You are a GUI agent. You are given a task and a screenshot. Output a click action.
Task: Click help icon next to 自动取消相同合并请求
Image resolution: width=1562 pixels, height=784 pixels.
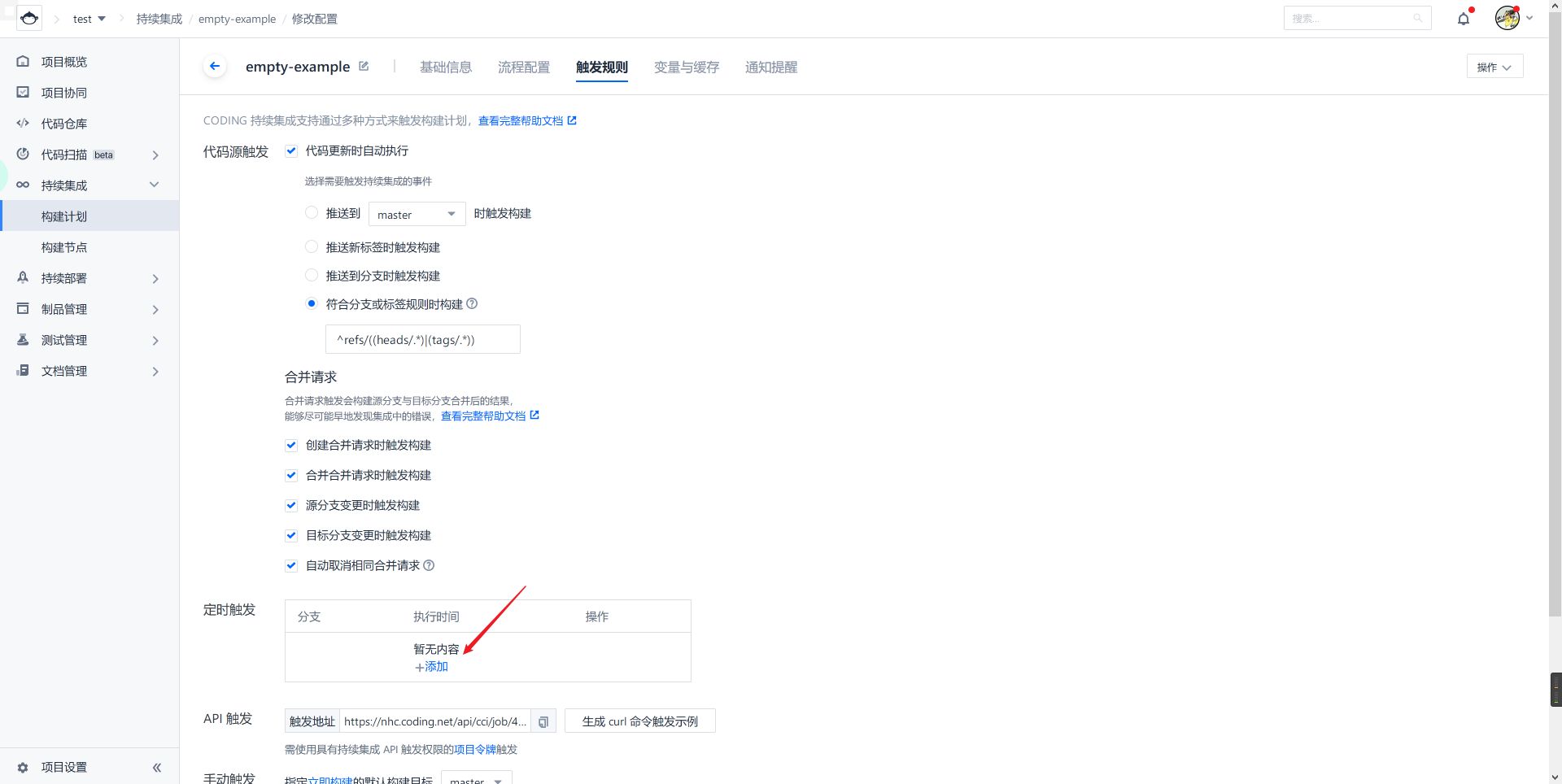click(x=429, y=565)
